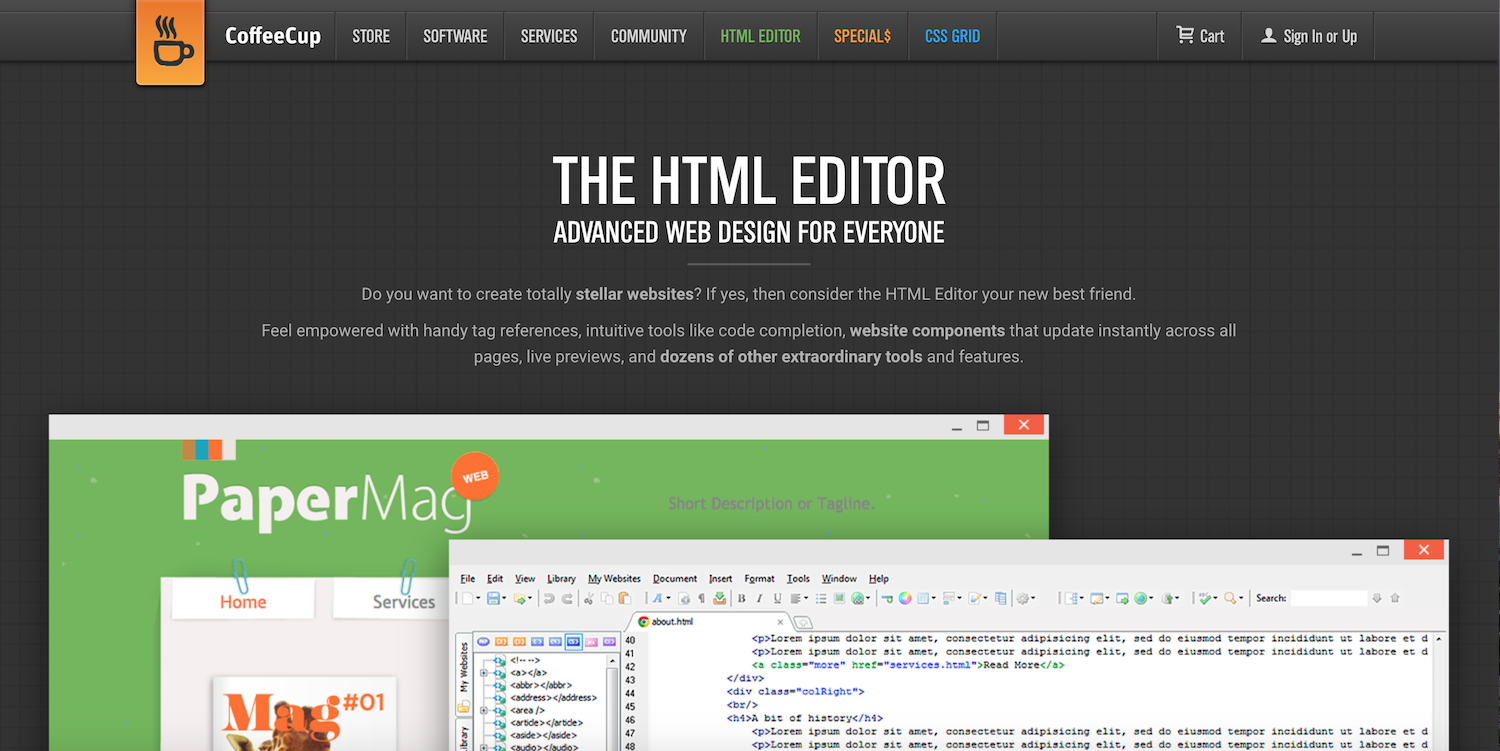This screenshot has height=751, width=1500.
Task: Open the Tools menu
Action: (798, 579)
